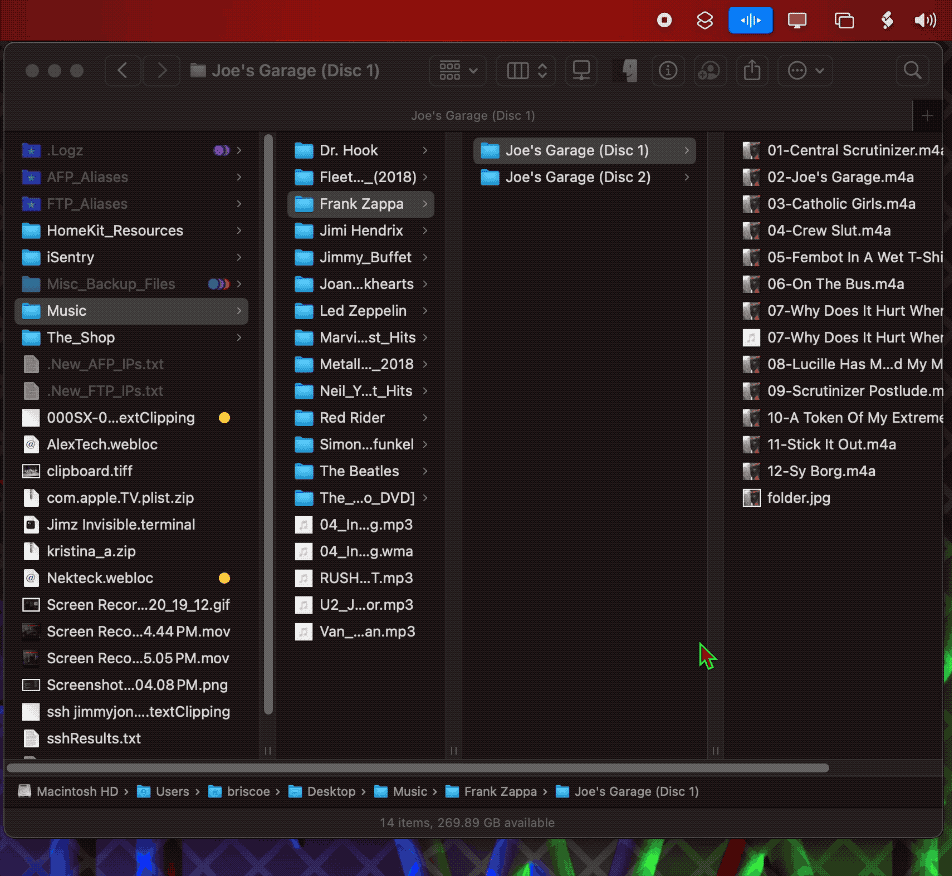Image resolution: width=952 pixels, height=876 pixels.
Task: Select the Joe's Garage (Disc 1) tab
Action: pyautogui.click(x=472, y=115)
